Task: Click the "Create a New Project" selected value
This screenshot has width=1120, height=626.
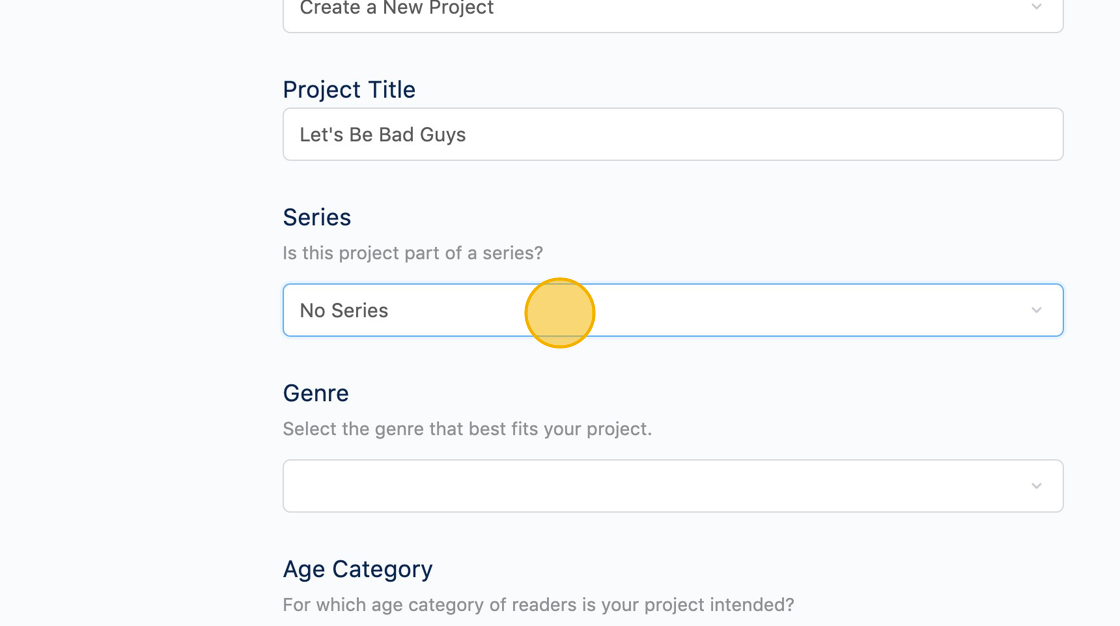Action: click(397, 9)
